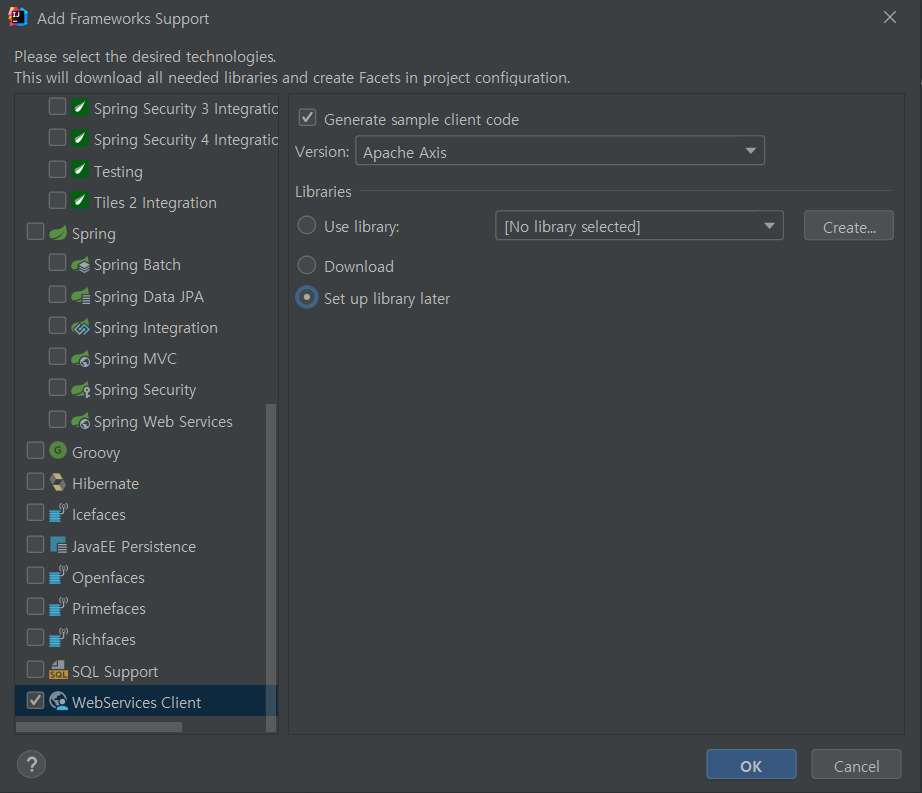Viewport: 922px width, 793px height.
Task: Click the Spring Security 4 Integration icon
Action: coord(80,139)
